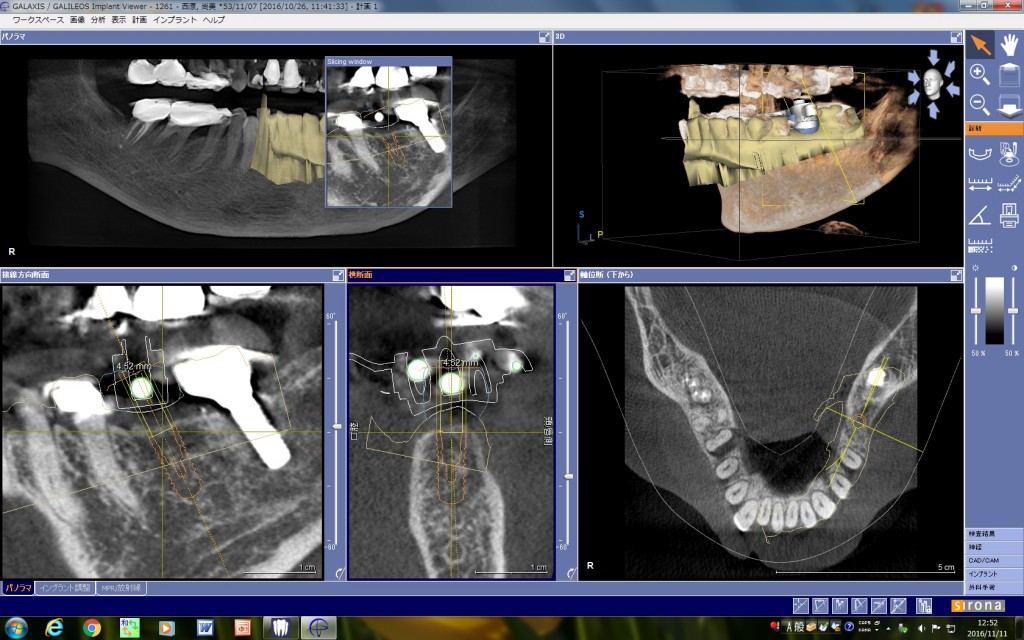This screenshot has height=640, width=1024.
Task: Click the fifth view layout icon in bottom bar
Action: tap(878, 606)
